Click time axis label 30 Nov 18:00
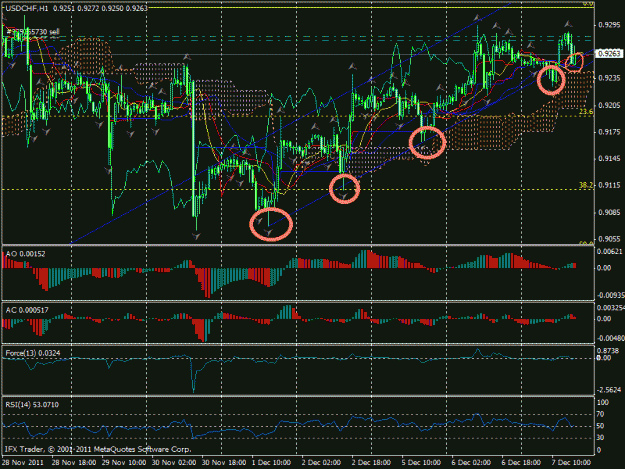625x469 pixels. coord(224,463)
